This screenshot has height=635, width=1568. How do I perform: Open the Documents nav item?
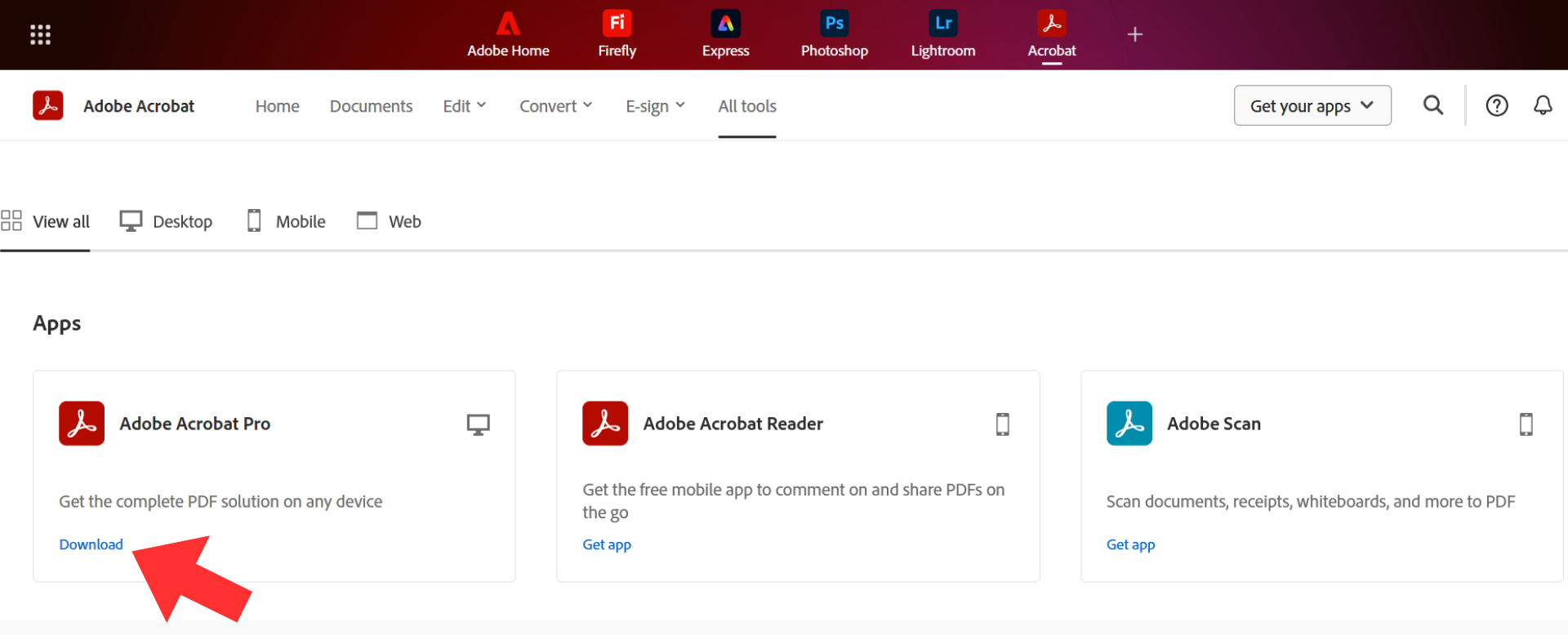click(x=372, y=106)
